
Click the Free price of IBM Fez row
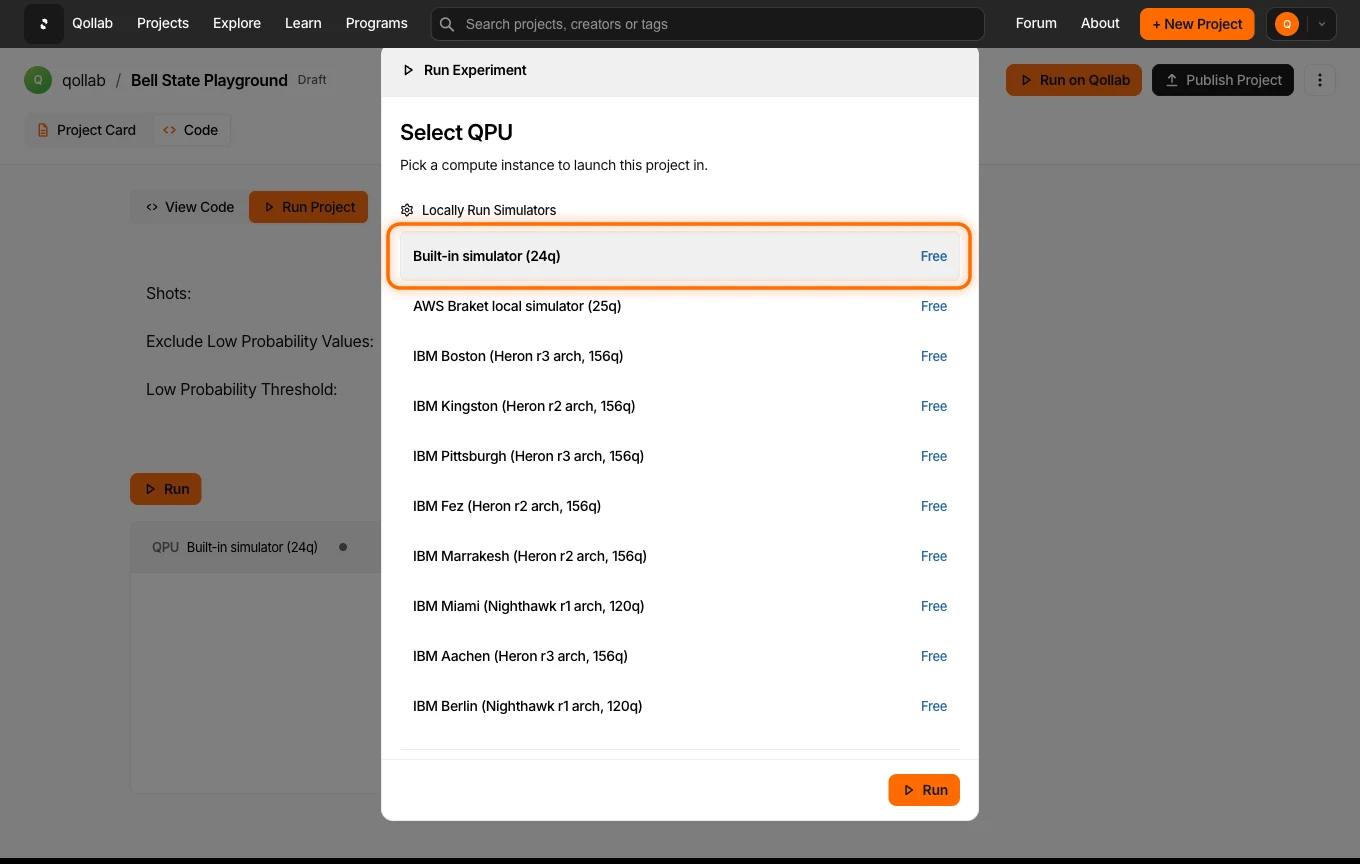point(934,506)
